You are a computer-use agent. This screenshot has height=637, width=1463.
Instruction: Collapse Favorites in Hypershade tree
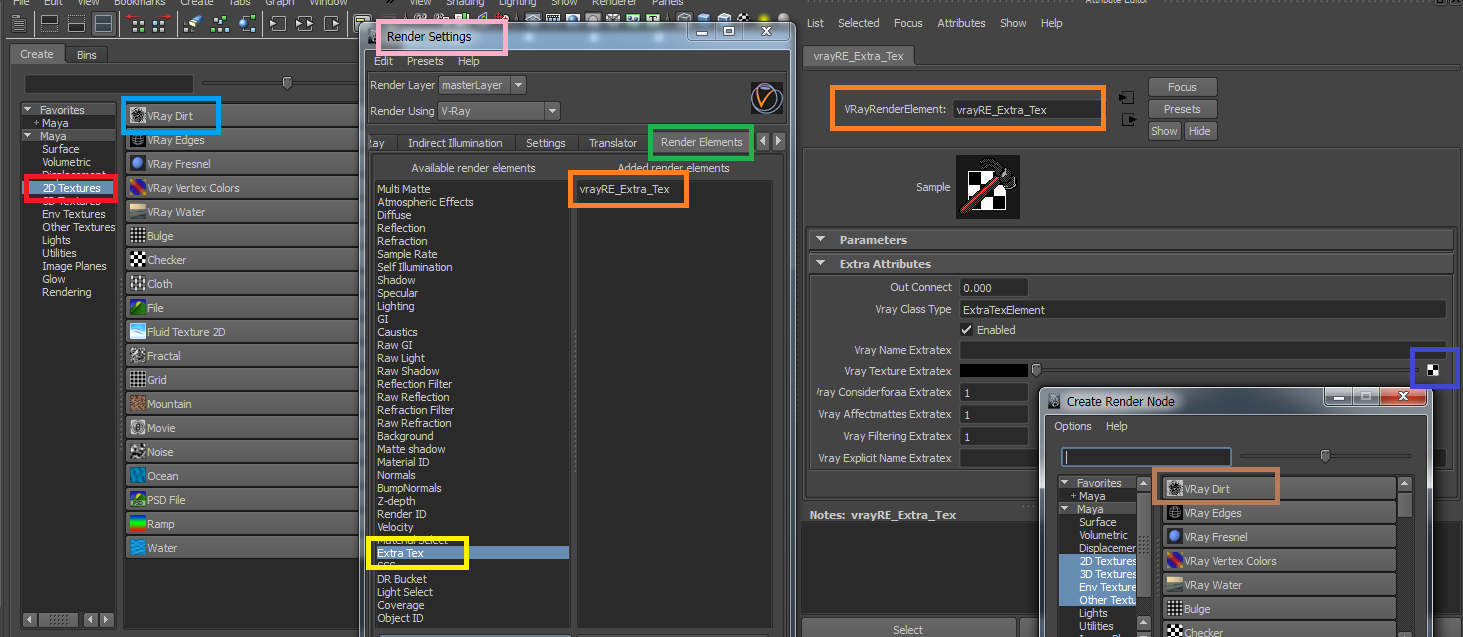tap(30, 110)
